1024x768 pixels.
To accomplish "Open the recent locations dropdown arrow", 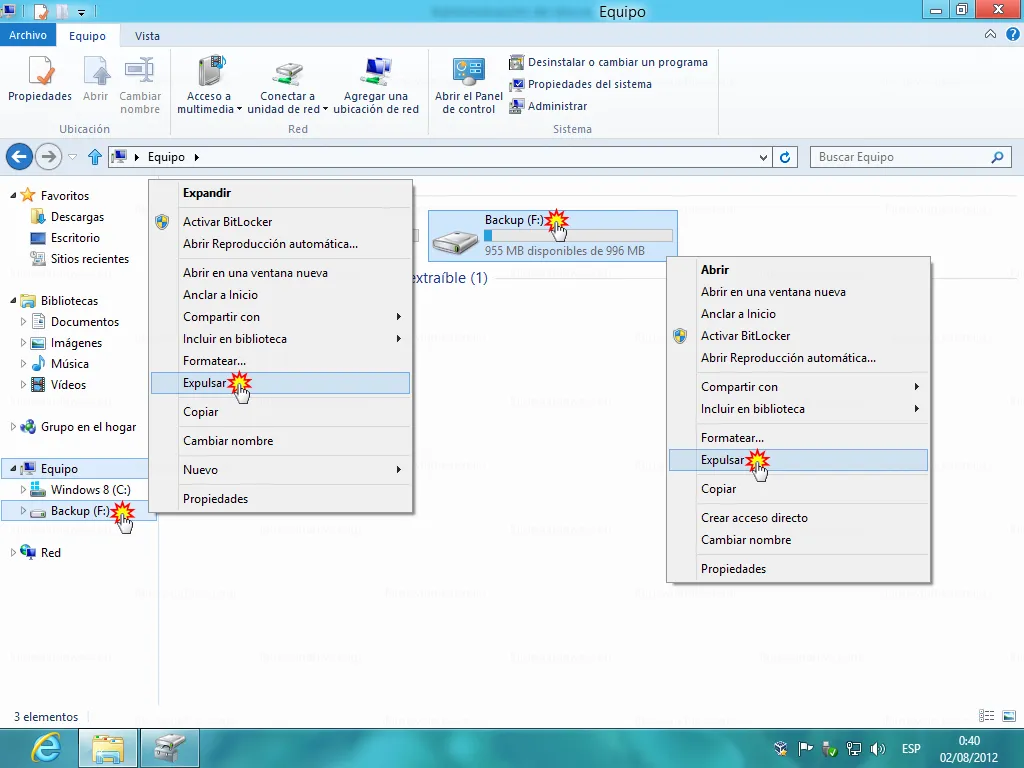I will click(x=72, y=157).
